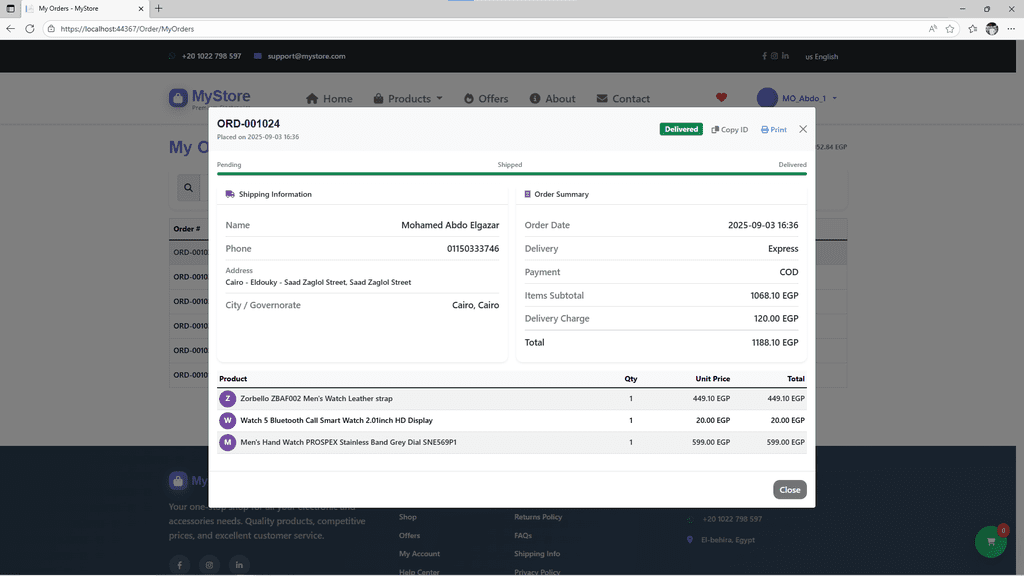Click the purple W product avatar
Screen dimensions: 1024x576
coord(227,420)
